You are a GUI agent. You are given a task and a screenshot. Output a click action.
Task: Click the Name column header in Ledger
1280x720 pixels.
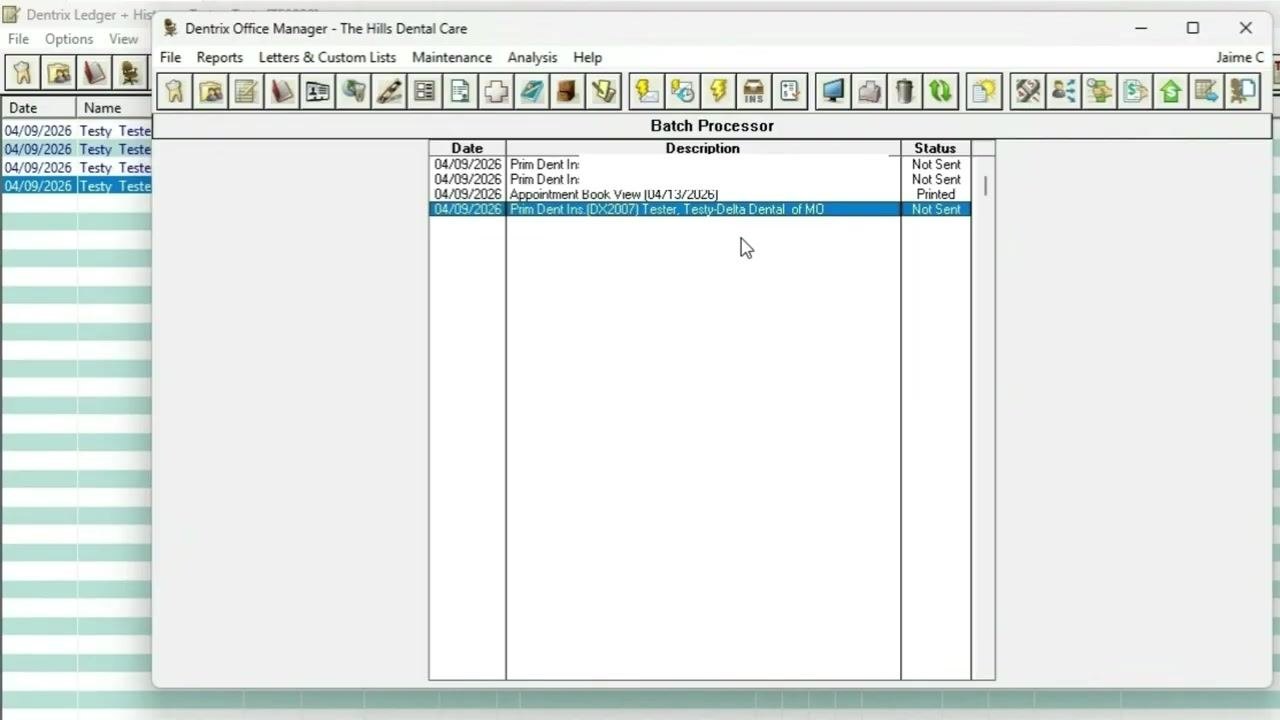point(114,108)
